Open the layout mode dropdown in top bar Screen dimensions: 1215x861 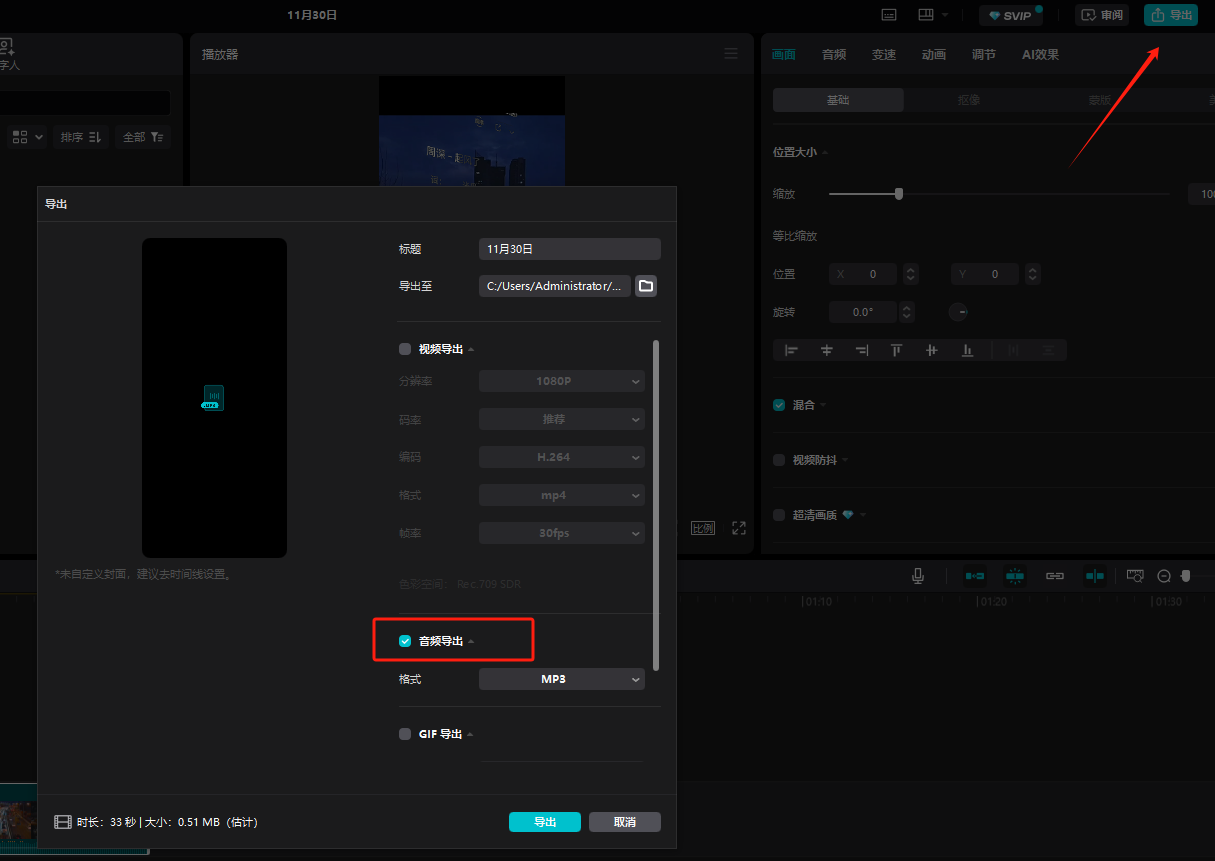point(932,15)
